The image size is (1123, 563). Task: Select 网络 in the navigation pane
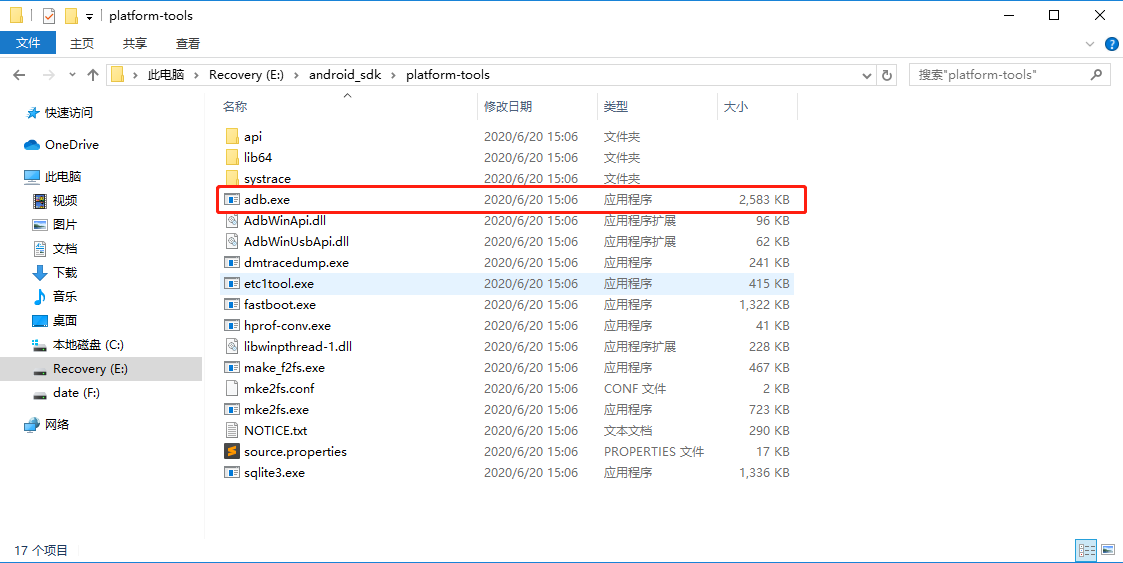(x=57, y=425)
